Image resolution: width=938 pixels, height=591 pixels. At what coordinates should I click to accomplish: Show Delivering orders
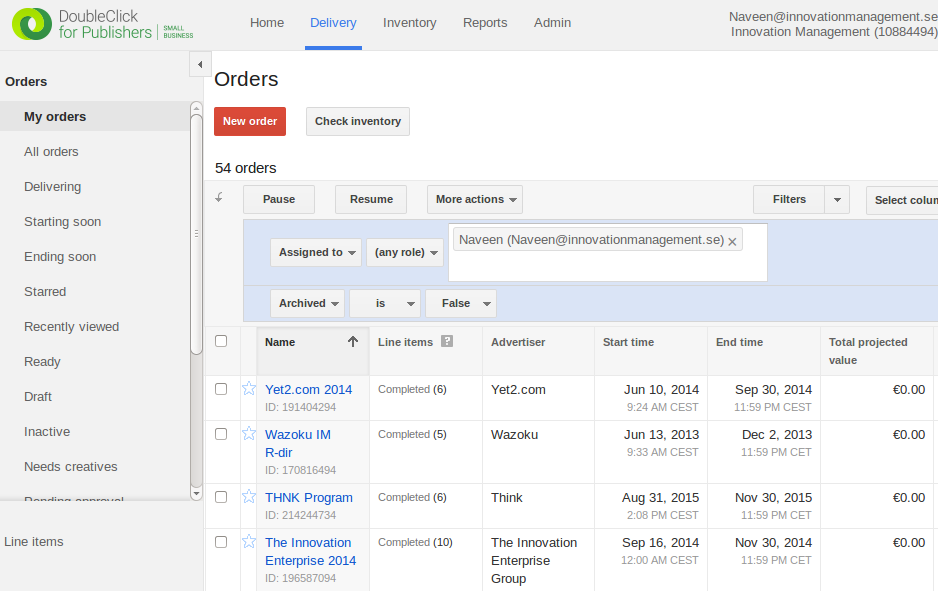[53, 187]
